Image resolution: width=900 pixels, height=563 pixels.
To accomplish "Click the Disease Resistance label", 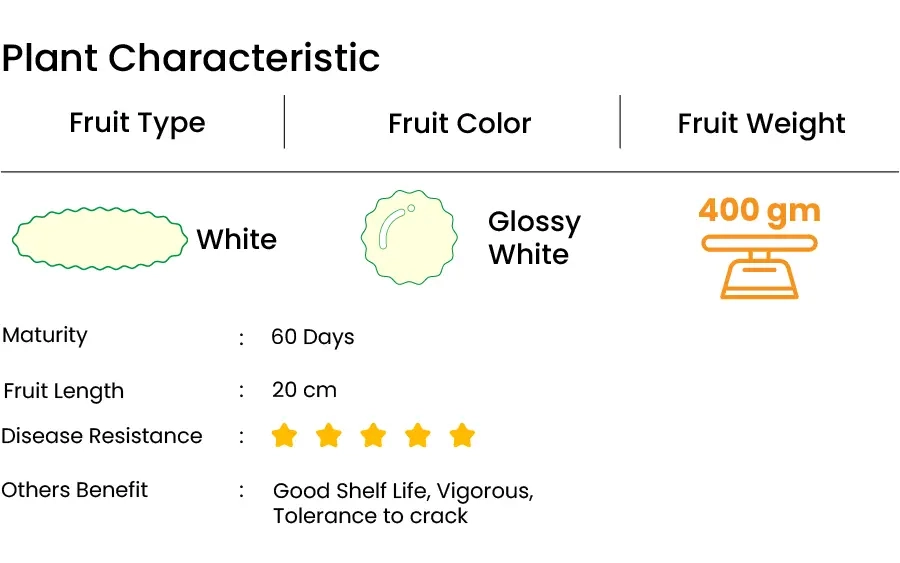I will point(102,436).
